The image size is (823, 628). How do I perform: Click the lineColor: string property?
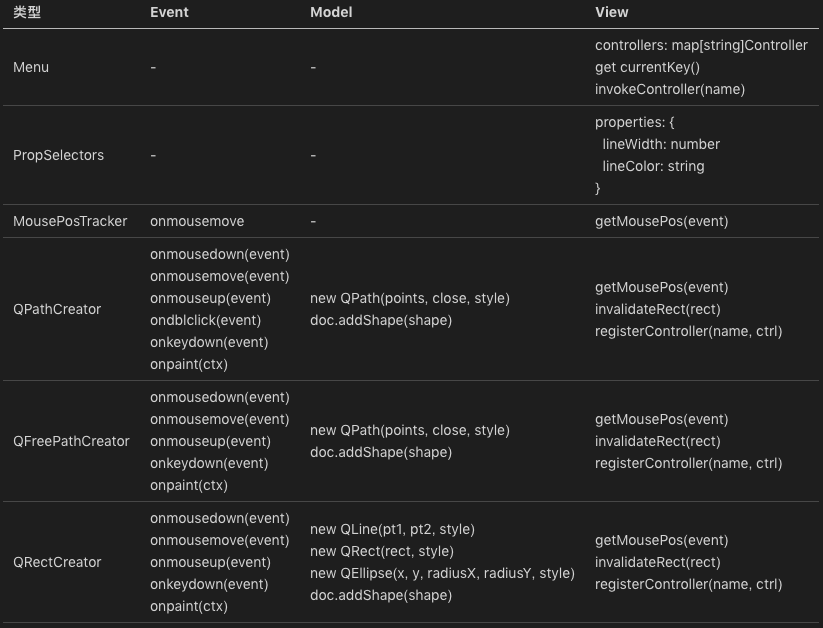(653, 166)
